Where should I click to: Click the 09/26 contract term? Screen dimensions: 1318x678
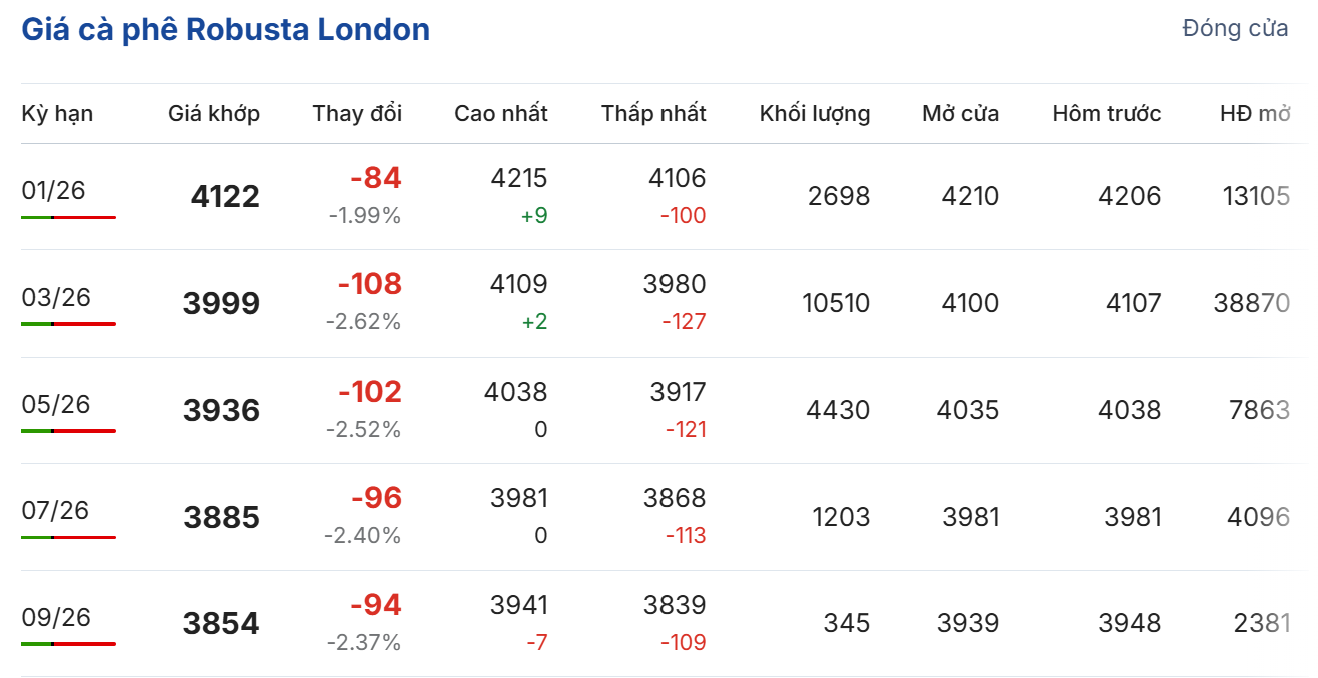(56, 617)
